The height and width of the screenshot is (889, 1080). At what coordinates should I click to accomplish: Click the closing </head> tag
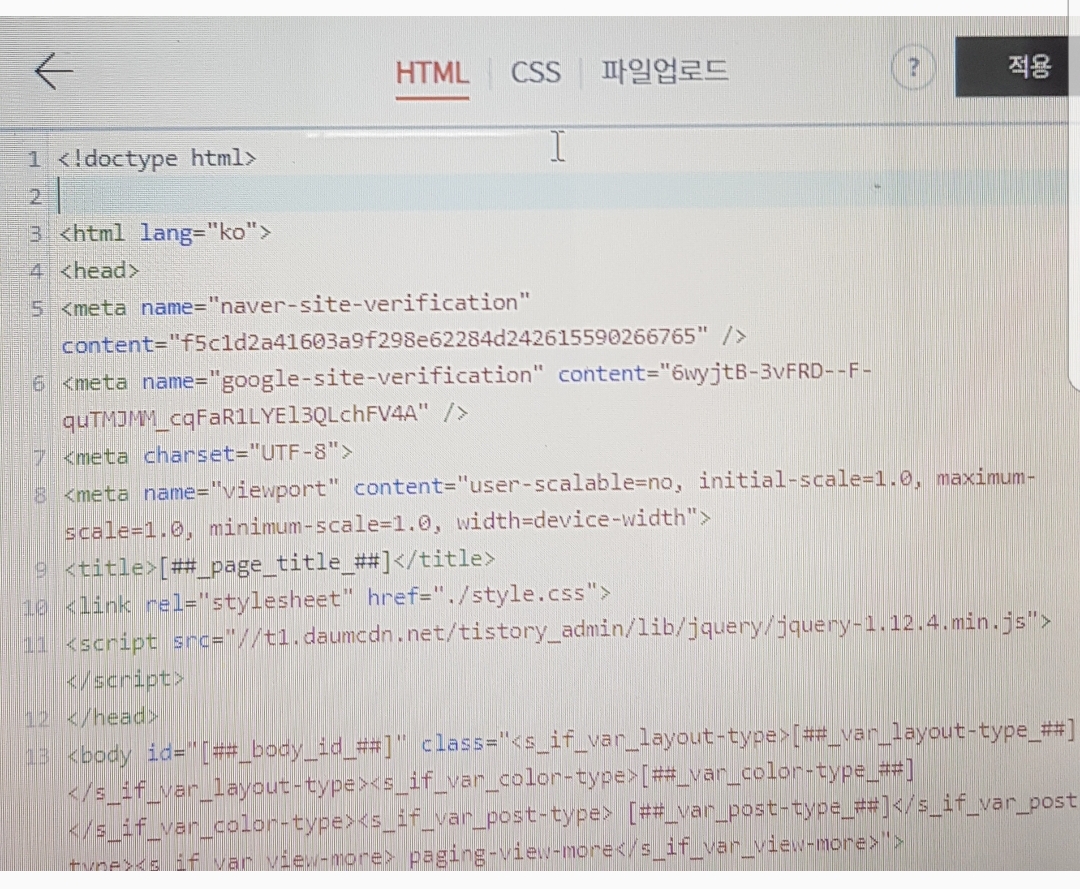(x=112, y=716)
